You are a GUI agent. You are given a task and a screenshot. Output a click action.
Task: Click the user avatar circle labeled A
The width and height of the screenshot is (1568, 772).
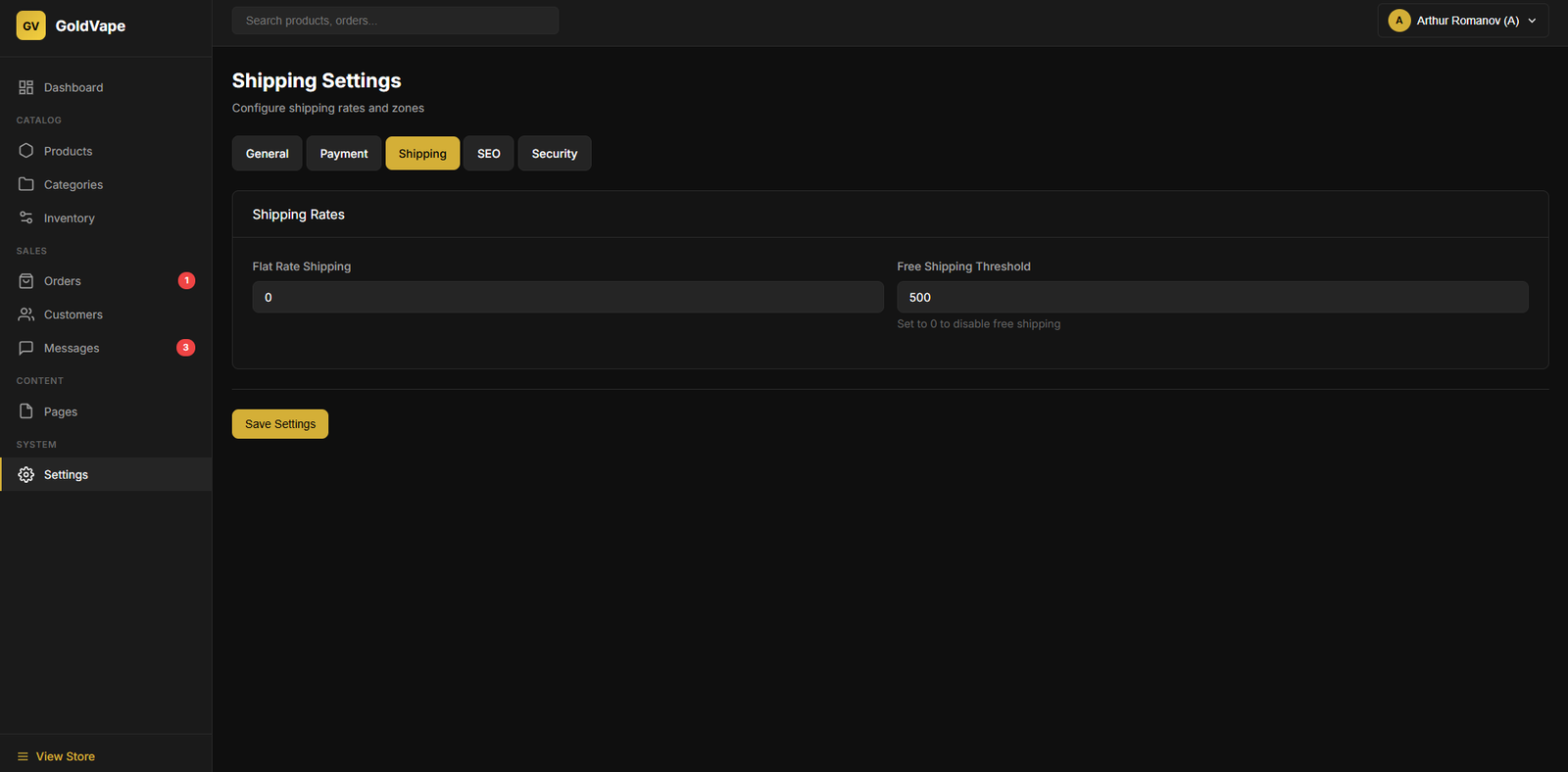[1399, 21]
